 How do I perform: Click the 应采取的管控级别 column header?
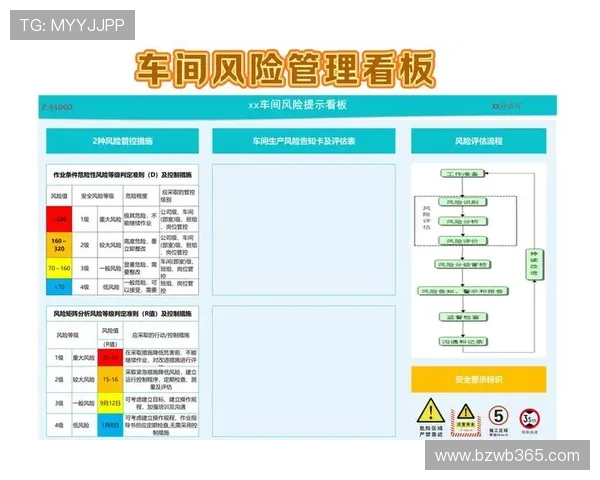click(179, 196)
